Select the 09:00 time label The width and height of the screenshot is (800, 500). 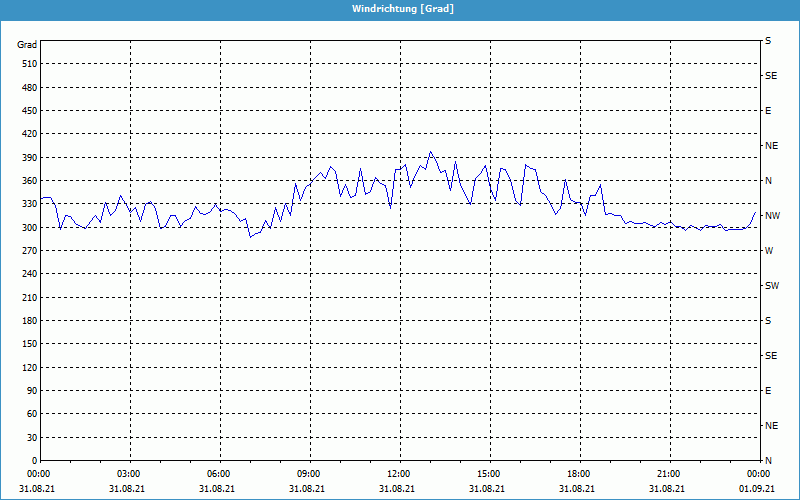pyautogui.click(x=309, y=474)
